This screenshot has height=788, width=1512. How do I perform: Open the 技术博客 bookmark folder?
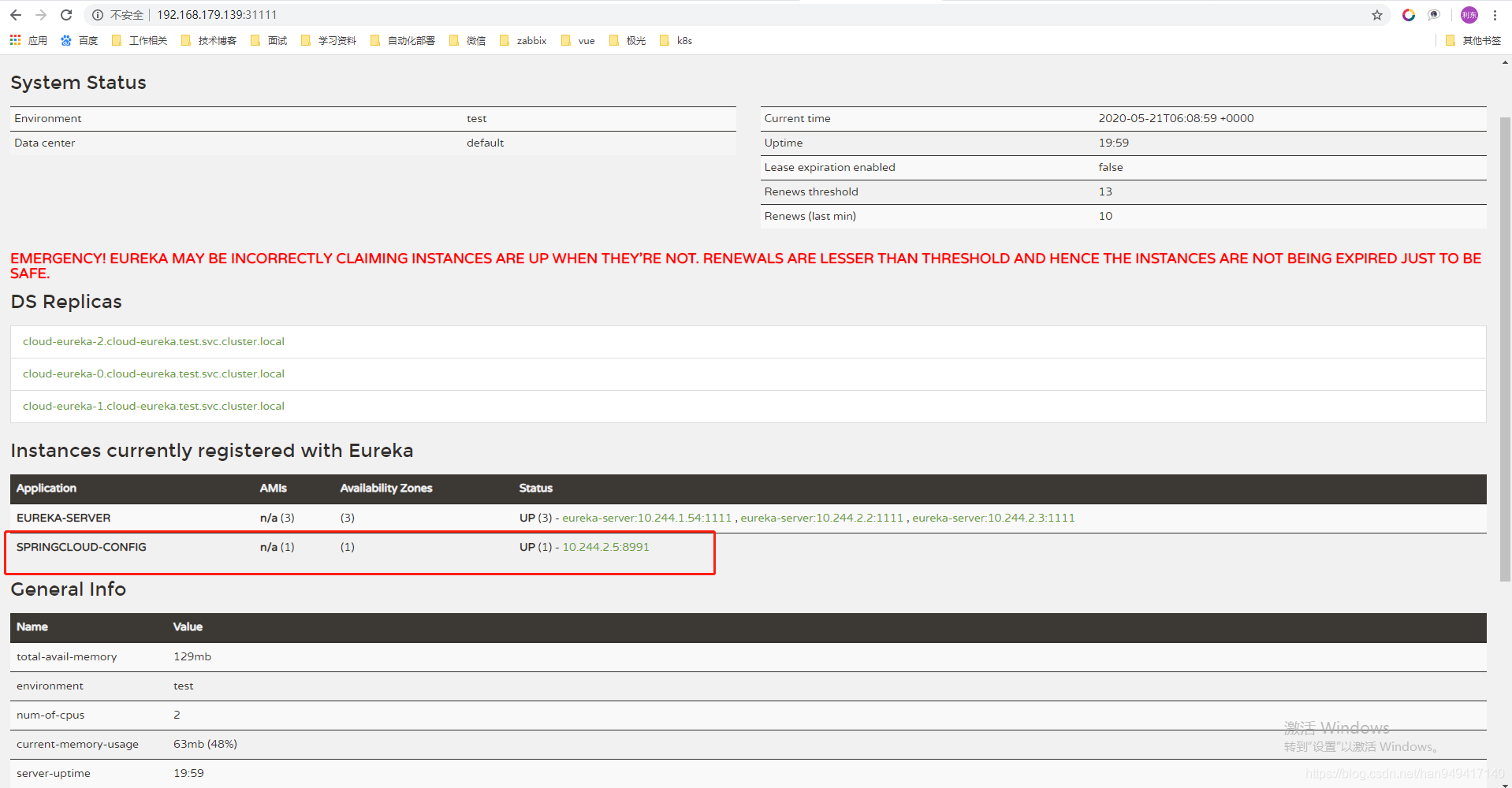(x=209, y=40)
